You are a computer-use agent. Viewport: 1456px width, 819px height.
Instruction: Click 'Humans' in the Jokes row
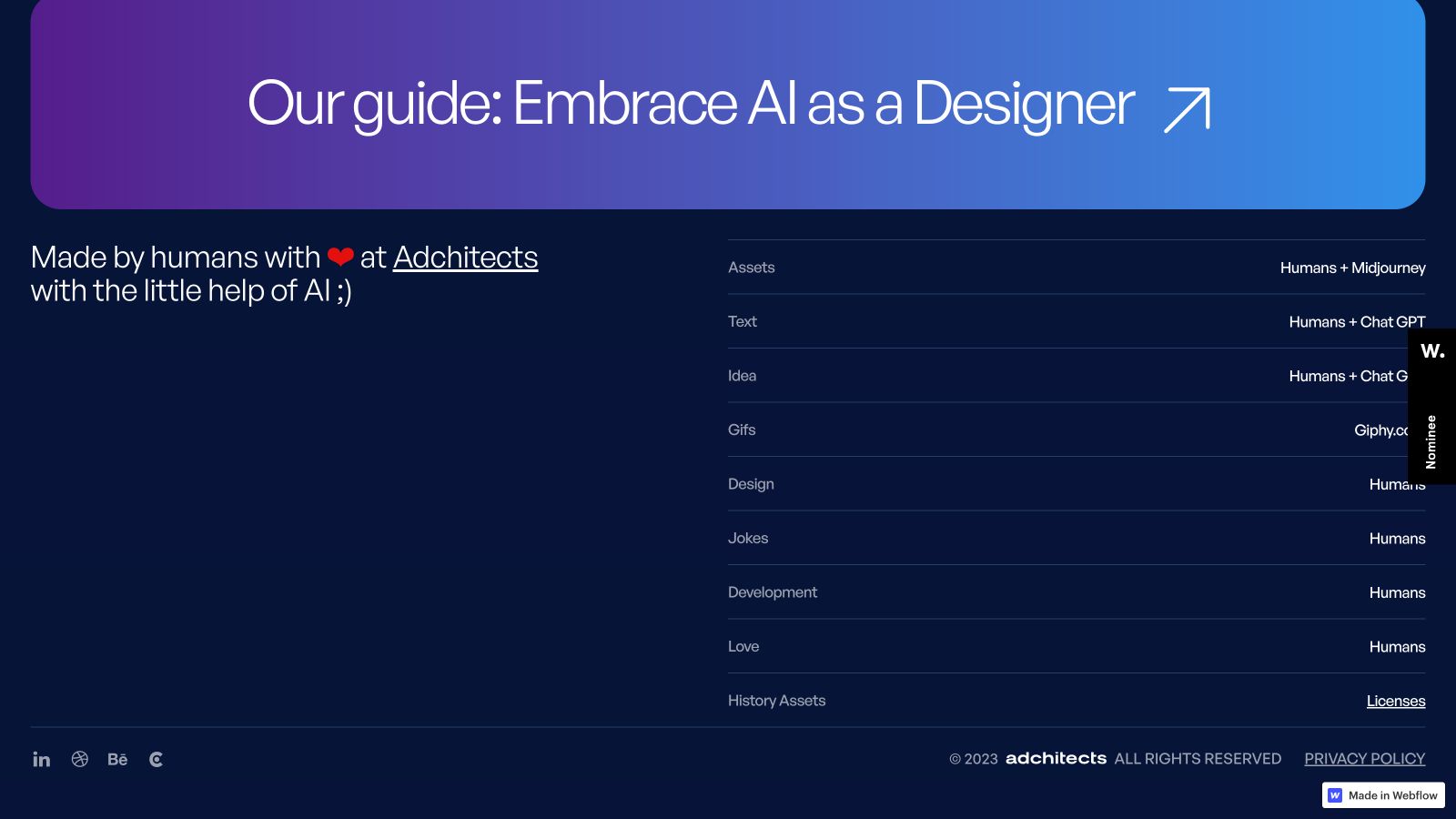(x=1398, y=539)
